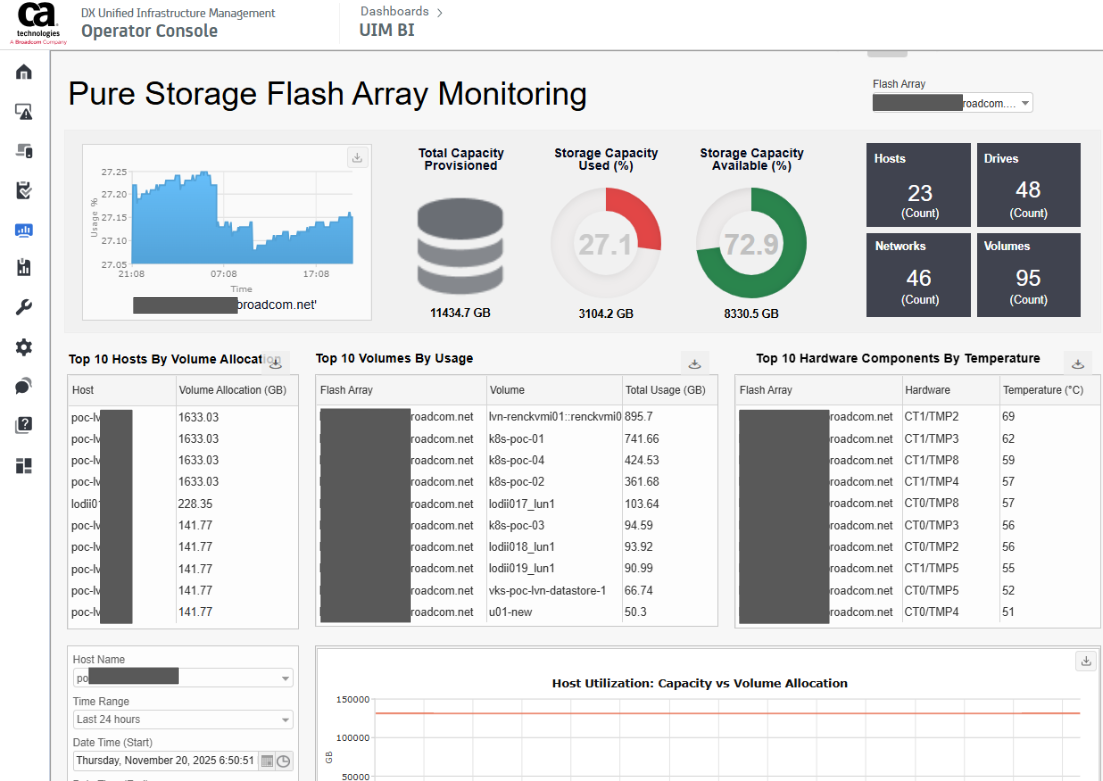The height and width of the screenshot is (781, 1103).
Task: Open the Hosts 23 count tile
Action: 918,185
